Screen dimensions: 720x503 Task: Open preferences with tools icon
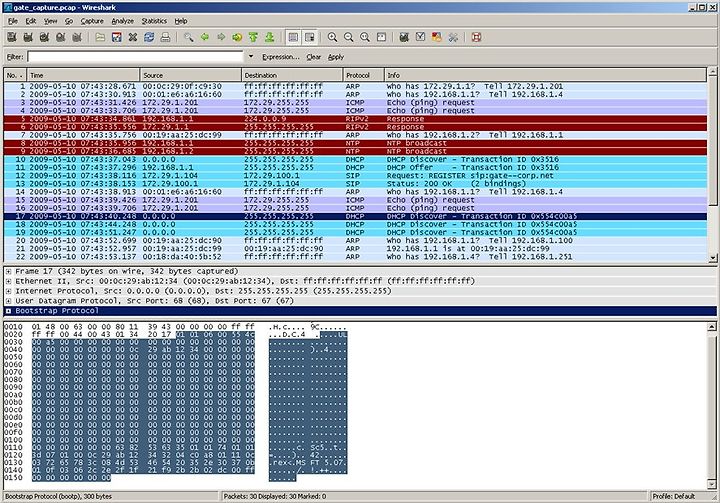tap(453, 37)
